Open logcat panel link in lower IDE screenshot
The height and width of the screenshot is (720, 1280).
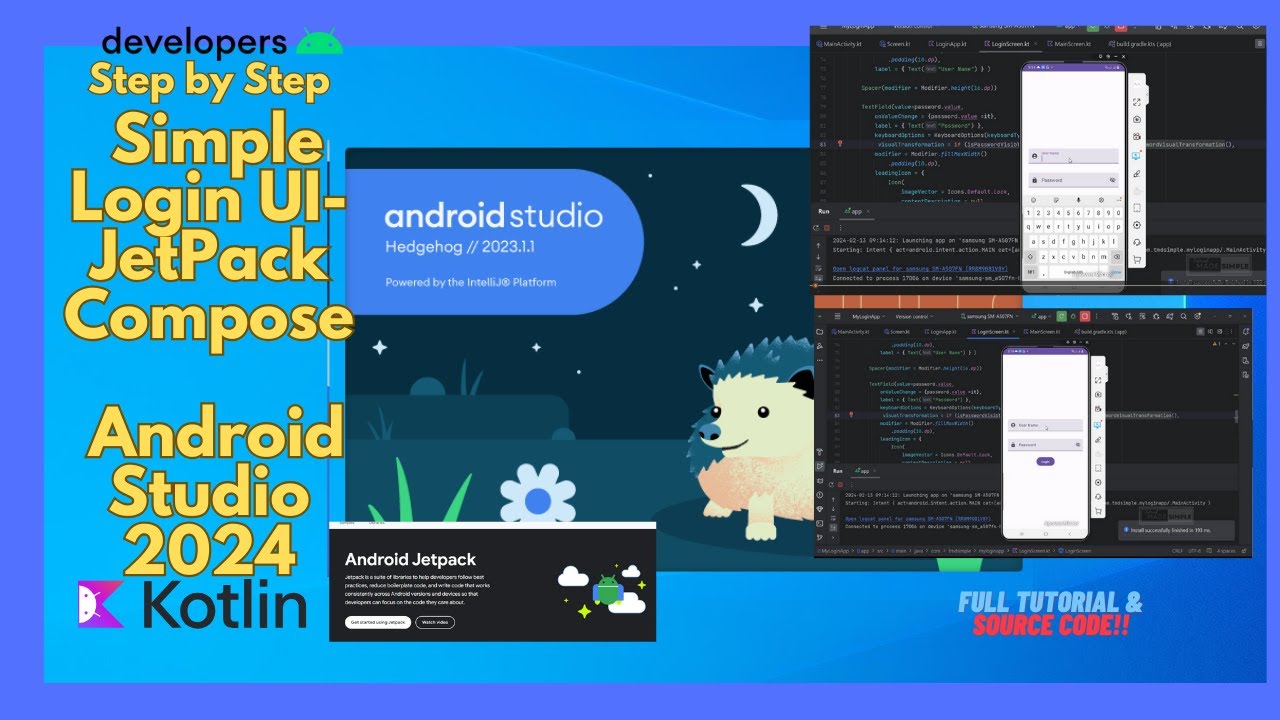click(x=918, y=519)
